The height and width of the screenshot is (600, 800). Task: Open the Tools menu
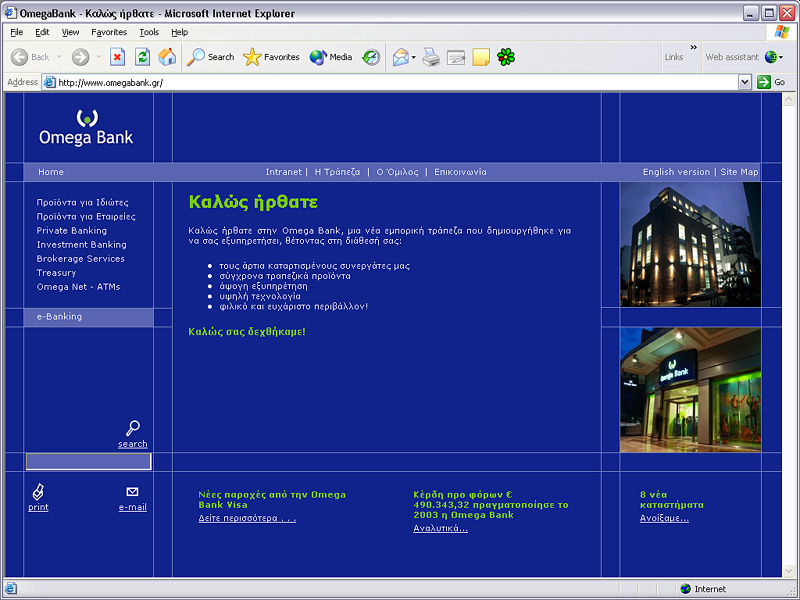tap(149, 32)
